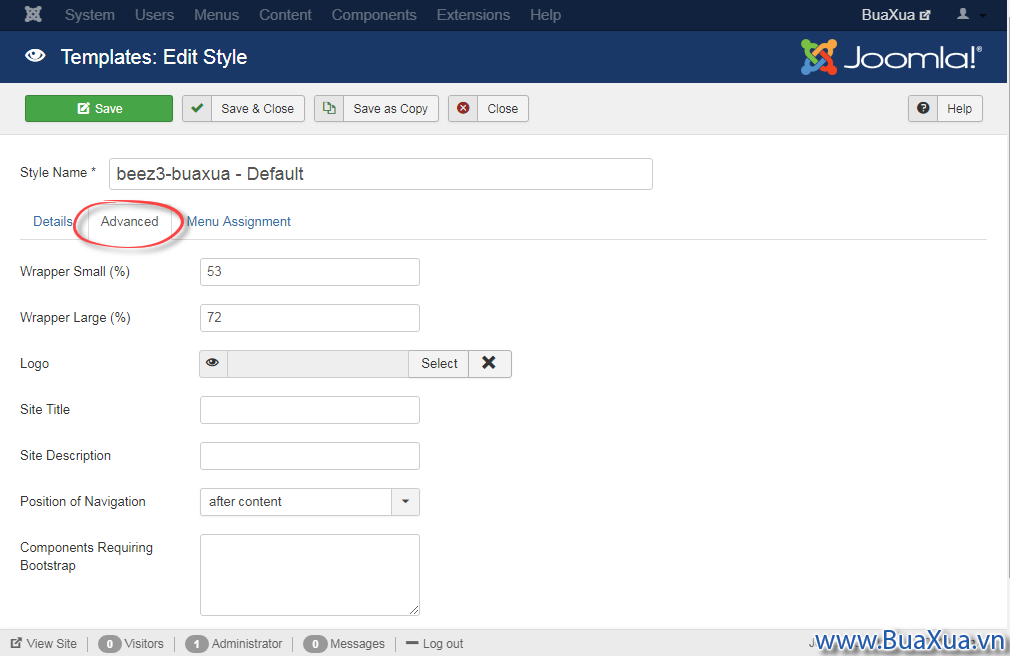This screenshot has width=1010, height=656.
Task: Open the Help menu in top bar
Action: 546,15
